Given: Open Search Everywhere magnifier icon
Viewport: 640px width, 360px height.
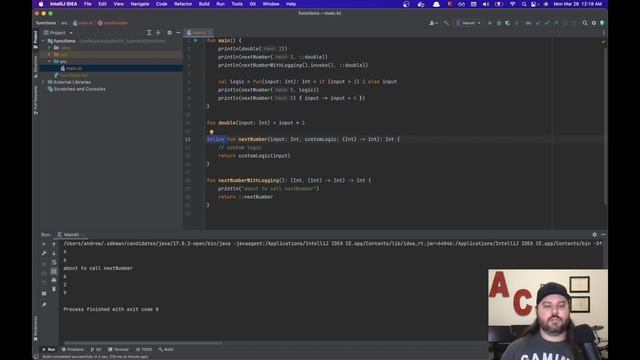Looking at the screenshot, I should pos(585,23).
